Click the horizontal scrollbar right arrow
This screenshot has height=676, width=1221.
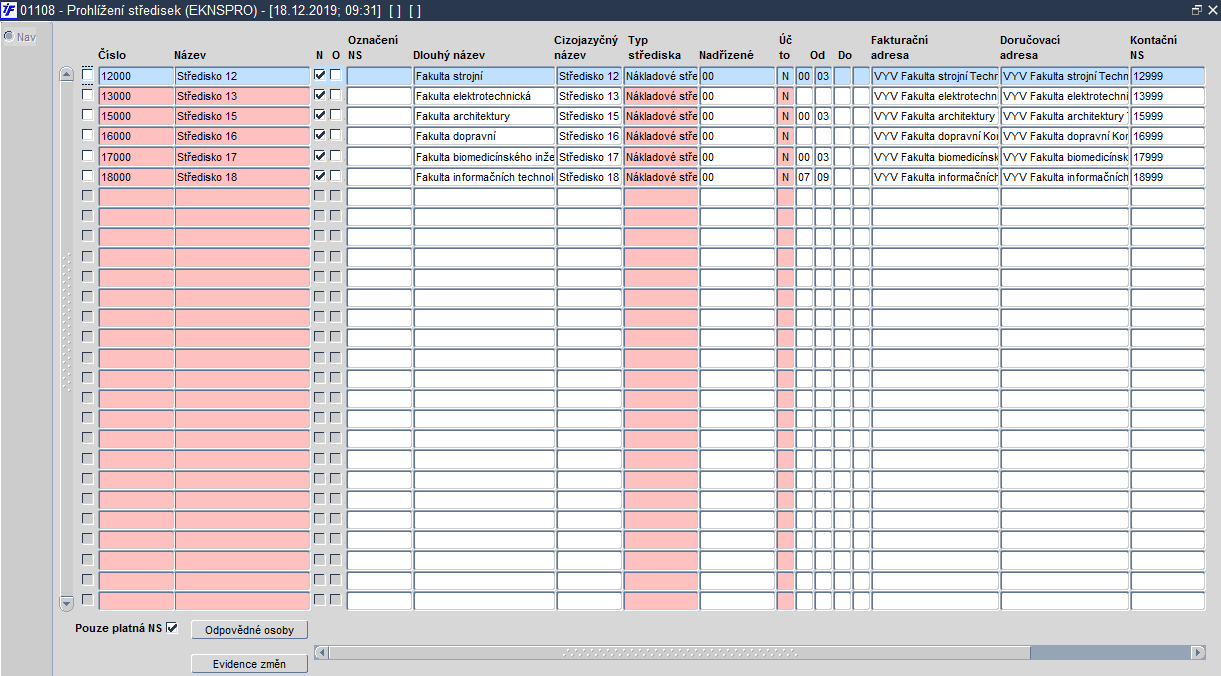[1198, 652]
